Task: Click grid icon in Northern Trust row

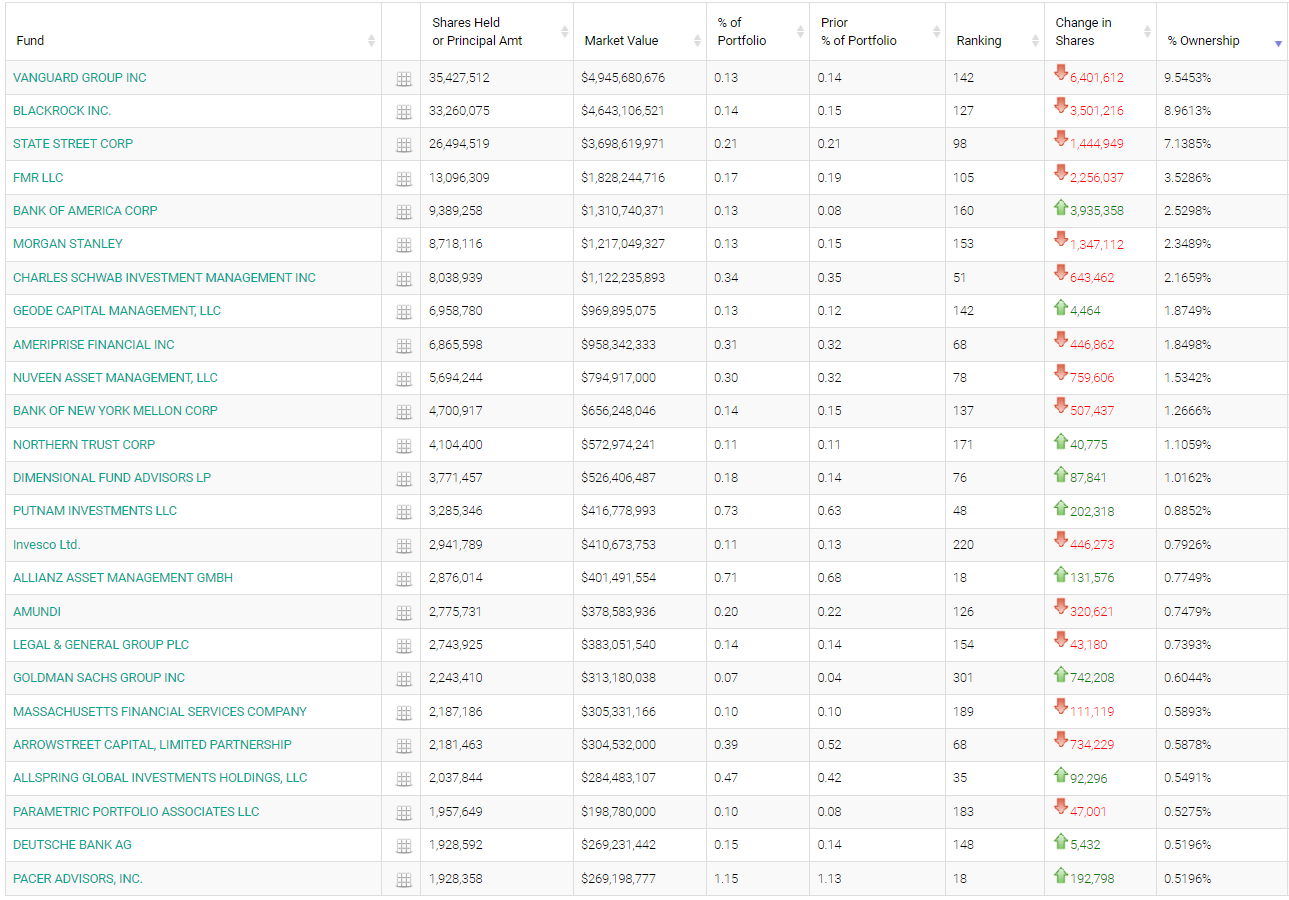Action: point(404,446)
